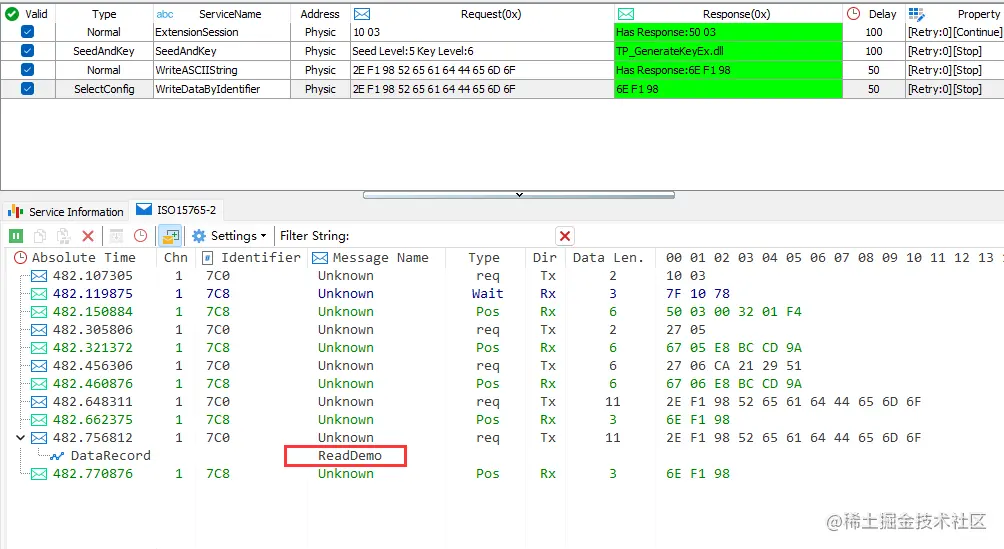Click the green Valid check icon in header
Screen dimensions: 1004x549
12,13
